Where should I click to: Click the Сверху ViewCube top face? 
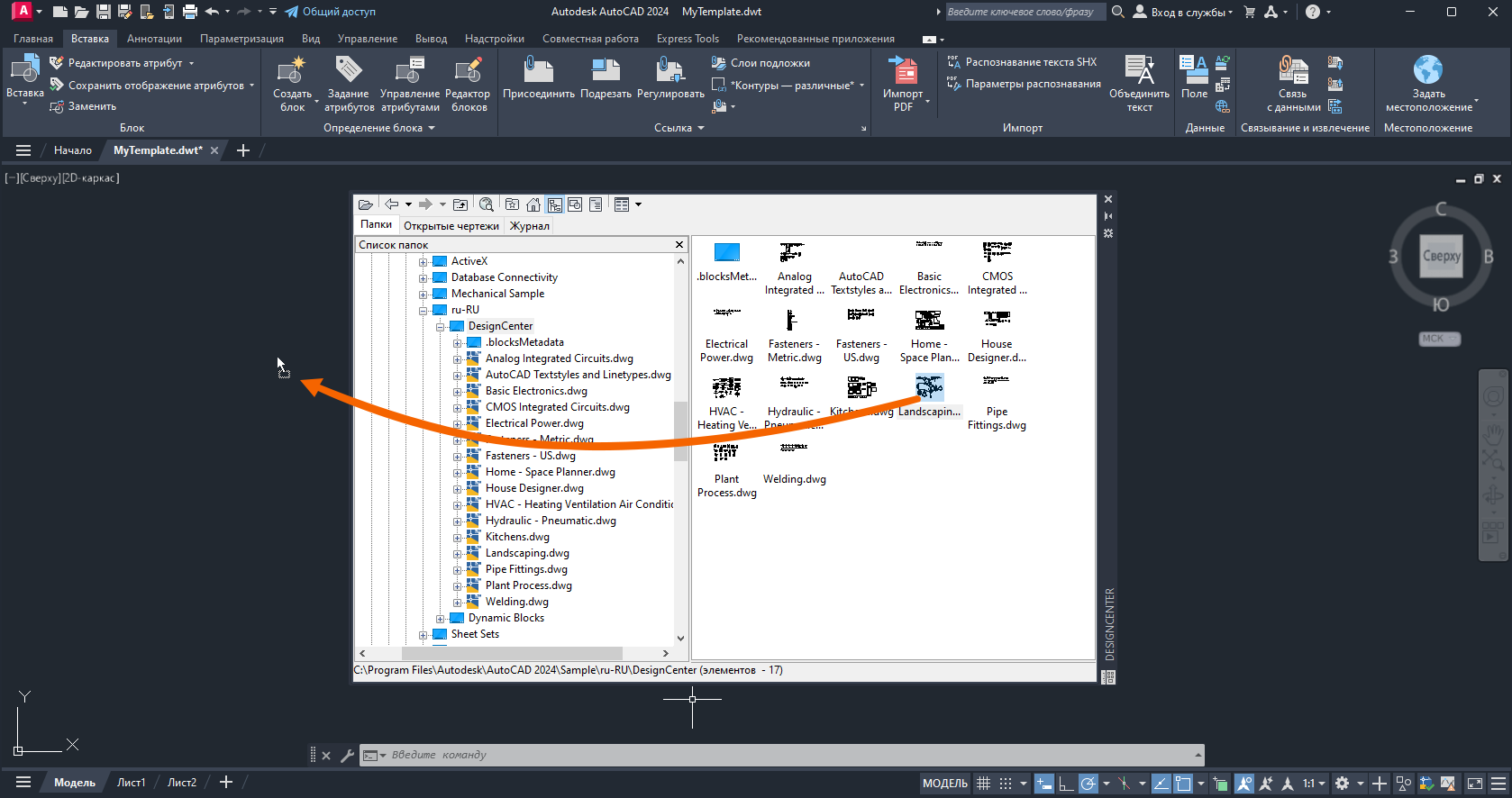(1441, 256)
